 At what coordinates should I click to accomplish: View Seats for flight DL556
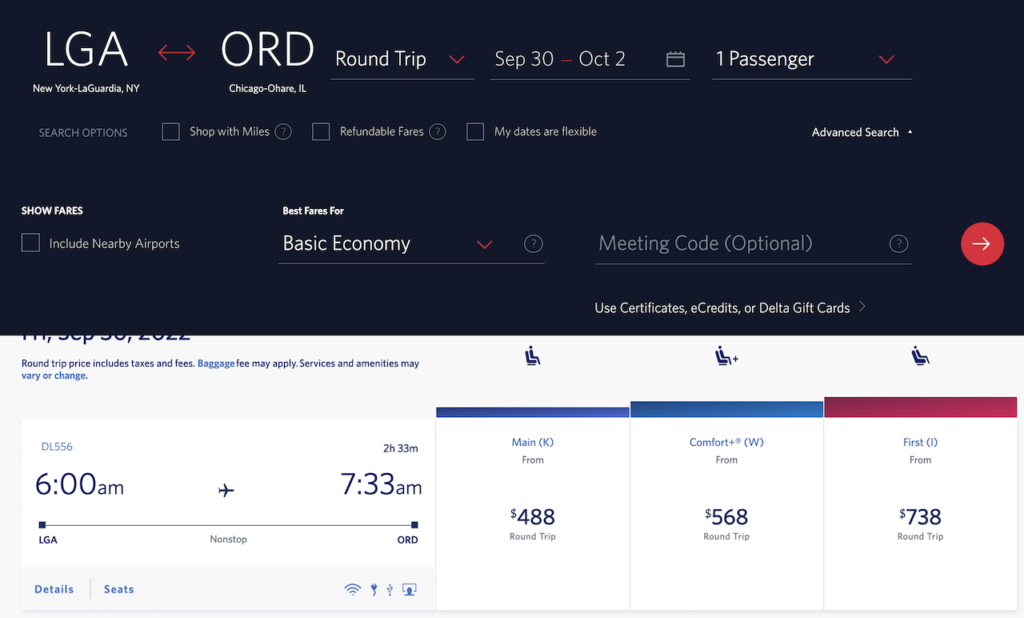(x=119, y=589)
